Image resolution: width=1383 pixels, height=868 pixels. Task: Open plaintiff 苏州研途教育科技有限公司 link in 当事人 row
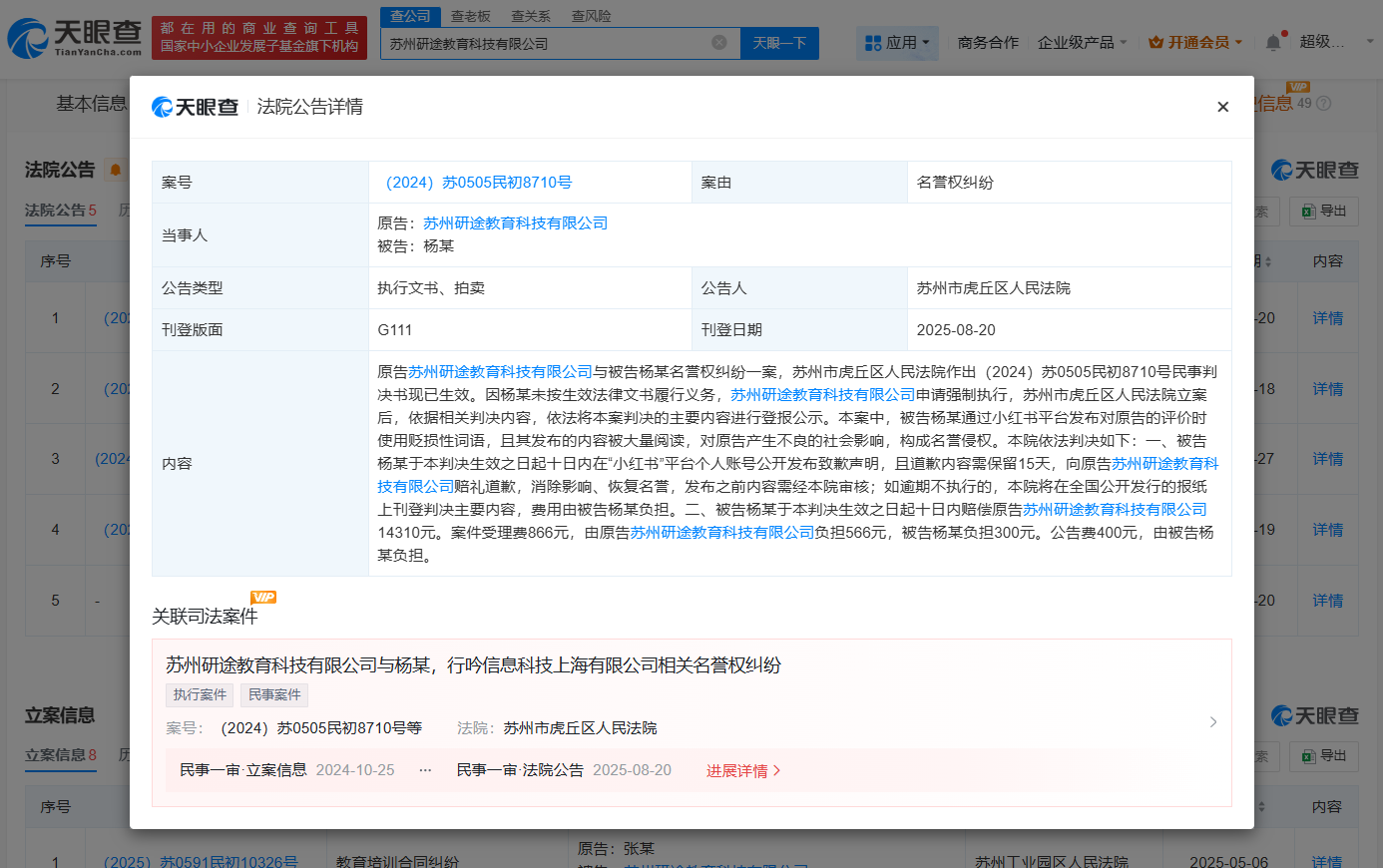click(x=515, y=223)
